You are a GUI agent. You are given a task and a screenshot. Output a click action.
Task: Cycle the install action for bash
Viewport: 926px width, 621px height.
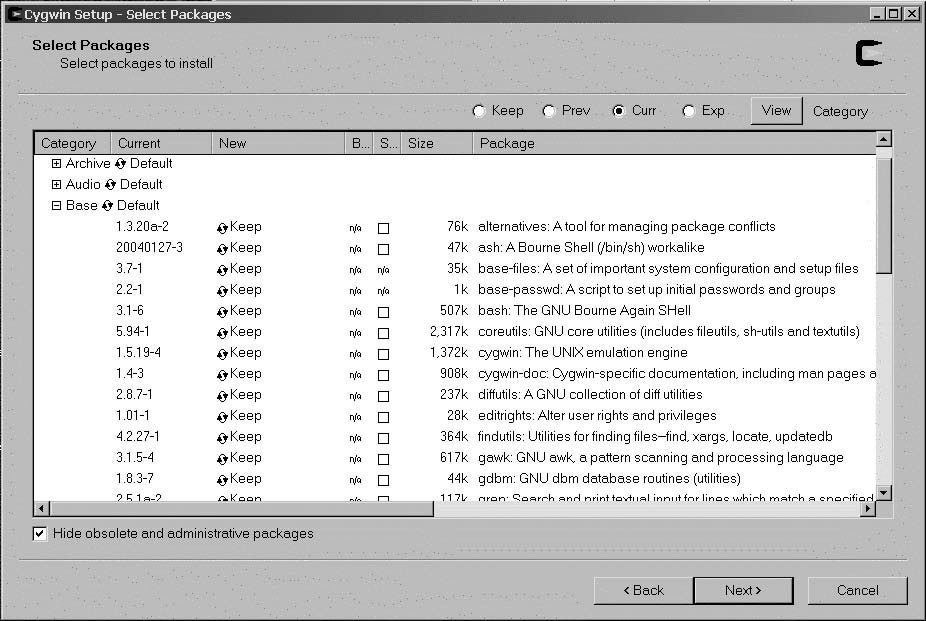(x=239, y=311)
